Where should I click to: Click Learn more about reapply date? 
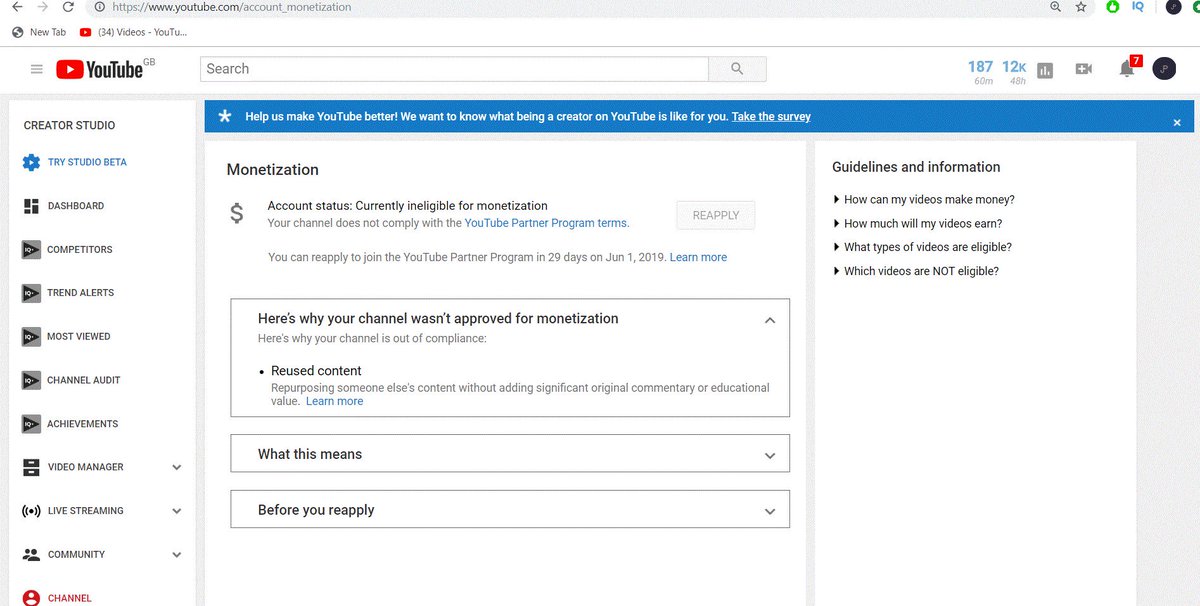tap(698, 257)
